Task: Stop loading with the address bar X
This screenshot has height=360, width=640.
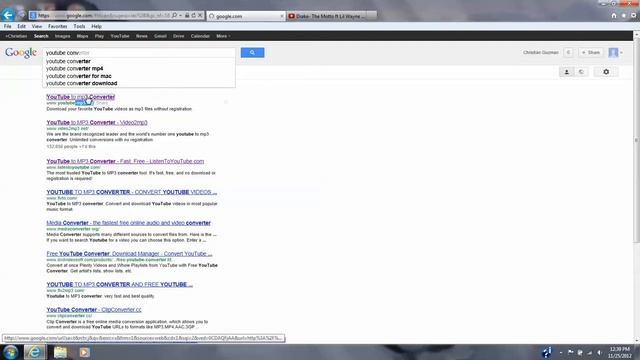Action: 200,16
